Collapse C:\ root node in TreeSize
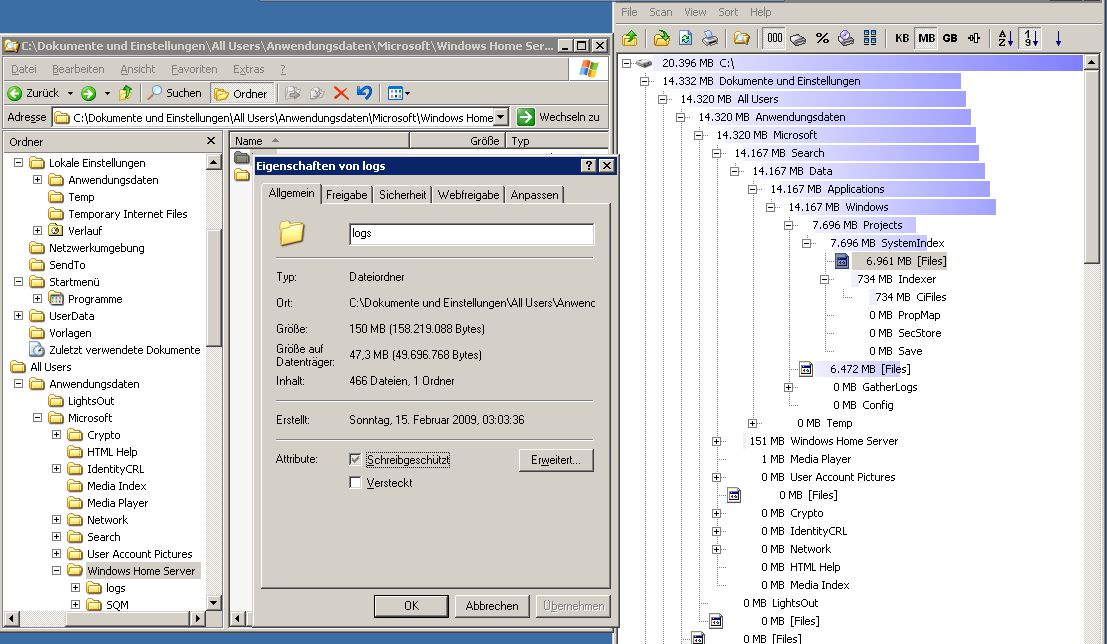Viewport: 1107px width, 644px height. 626,63
